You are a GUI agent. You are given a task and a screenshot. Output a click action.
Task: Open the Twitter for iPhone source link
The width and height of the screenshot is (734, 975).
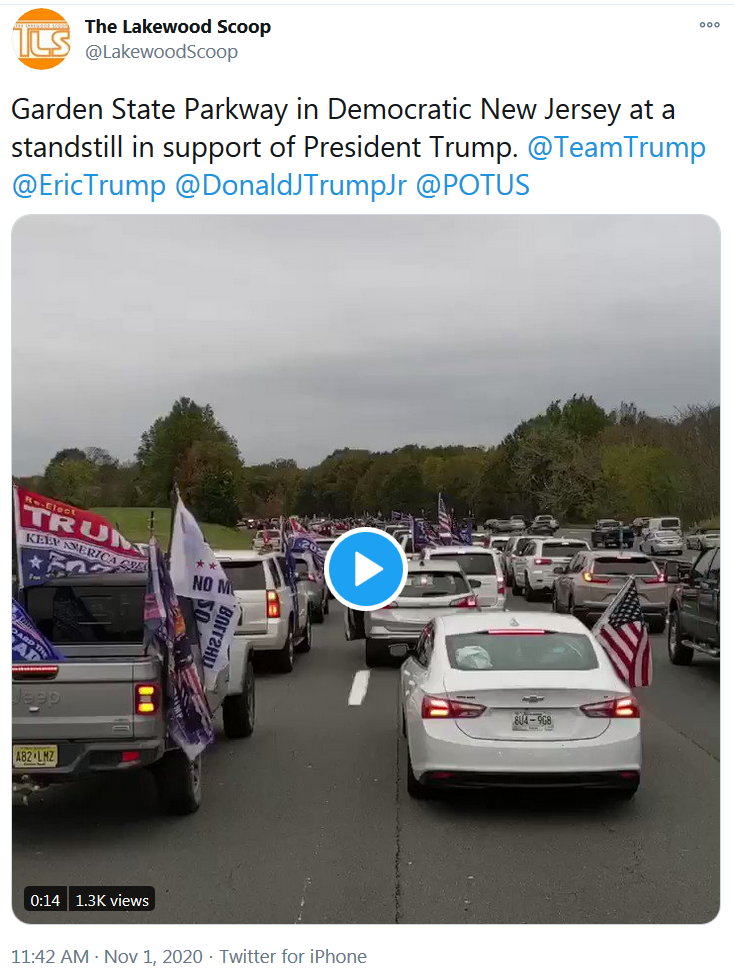(x=292, y=956)
